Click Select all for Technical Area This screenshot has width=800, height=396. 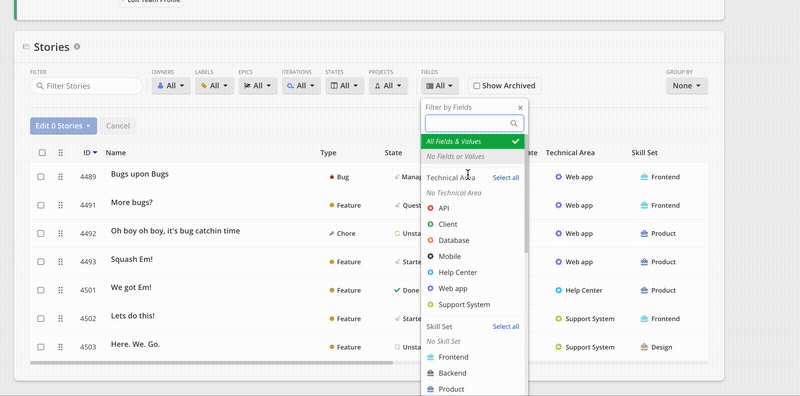(506, 178)
